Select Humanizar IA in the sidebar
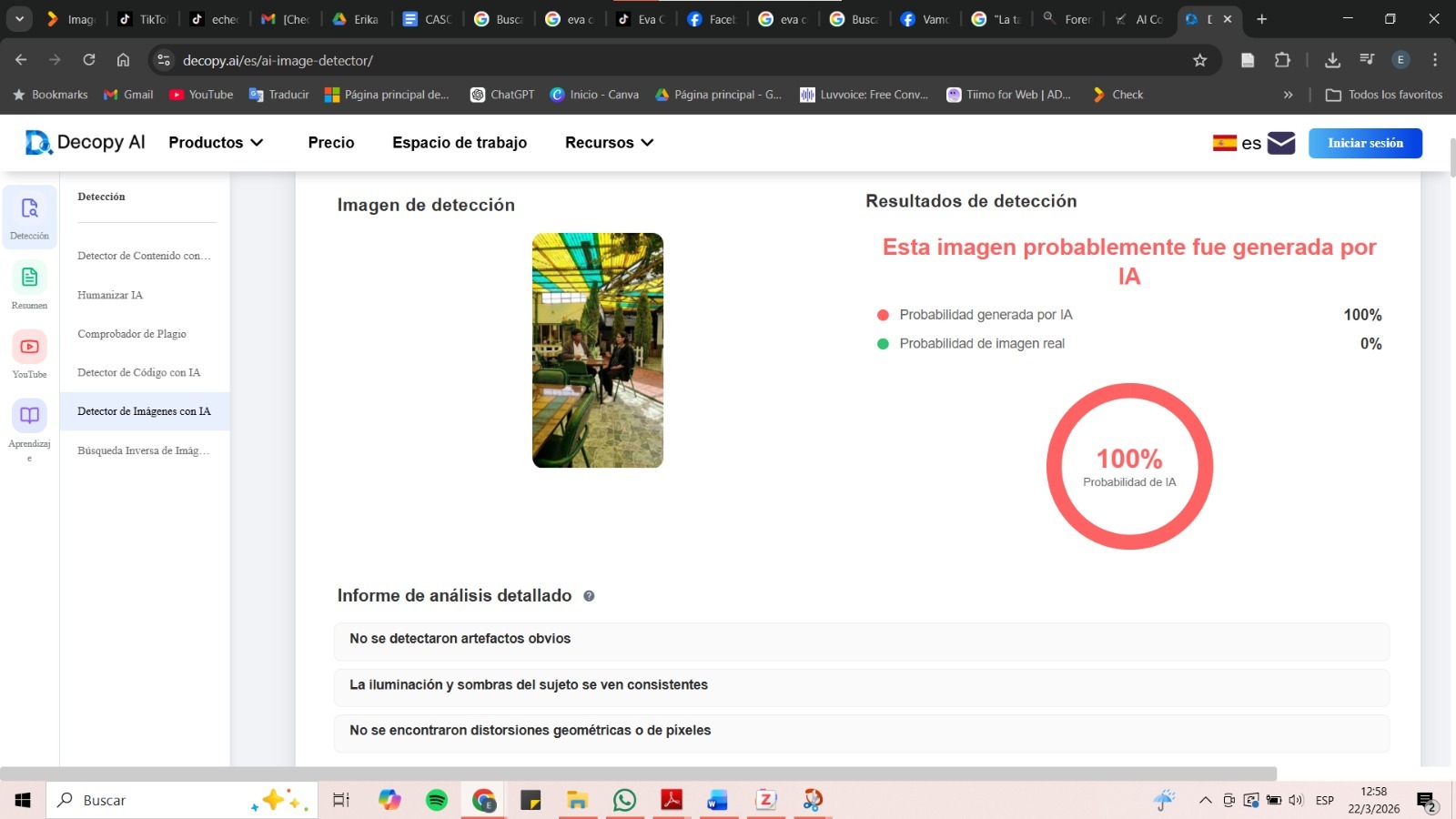Screen dimensions: 1456x819 point(110,295)
